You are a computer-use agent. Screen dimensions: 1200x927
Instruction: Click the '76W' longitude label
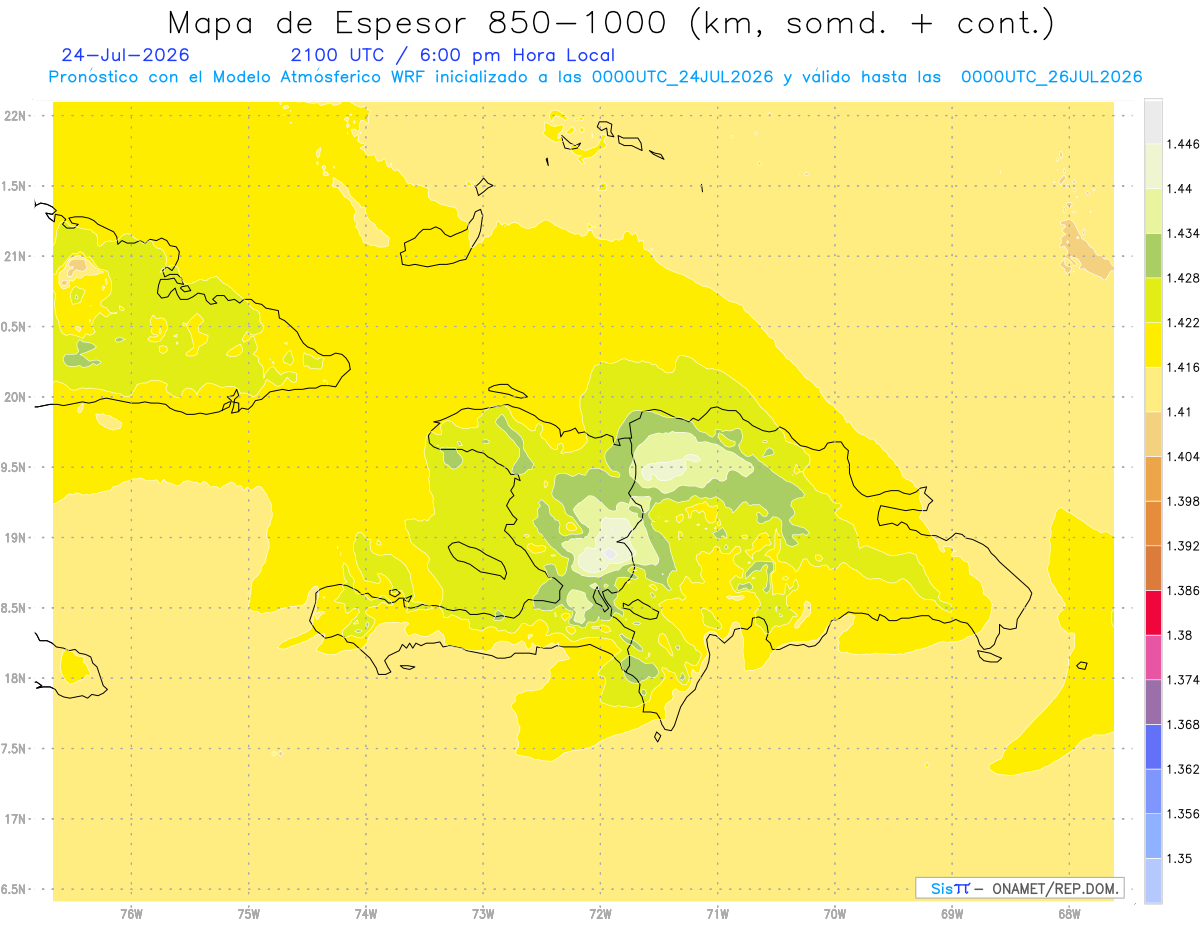[x=131, y=914]
